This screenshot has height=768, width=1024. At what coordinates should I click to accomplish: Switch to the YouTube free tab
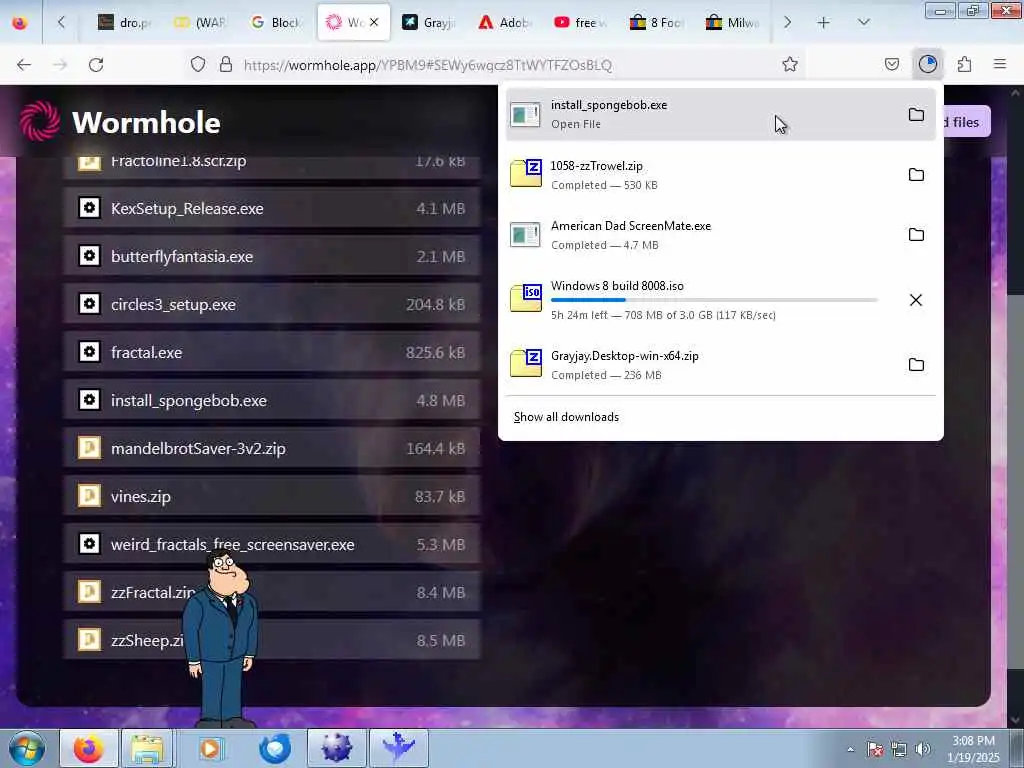[581, 22]
